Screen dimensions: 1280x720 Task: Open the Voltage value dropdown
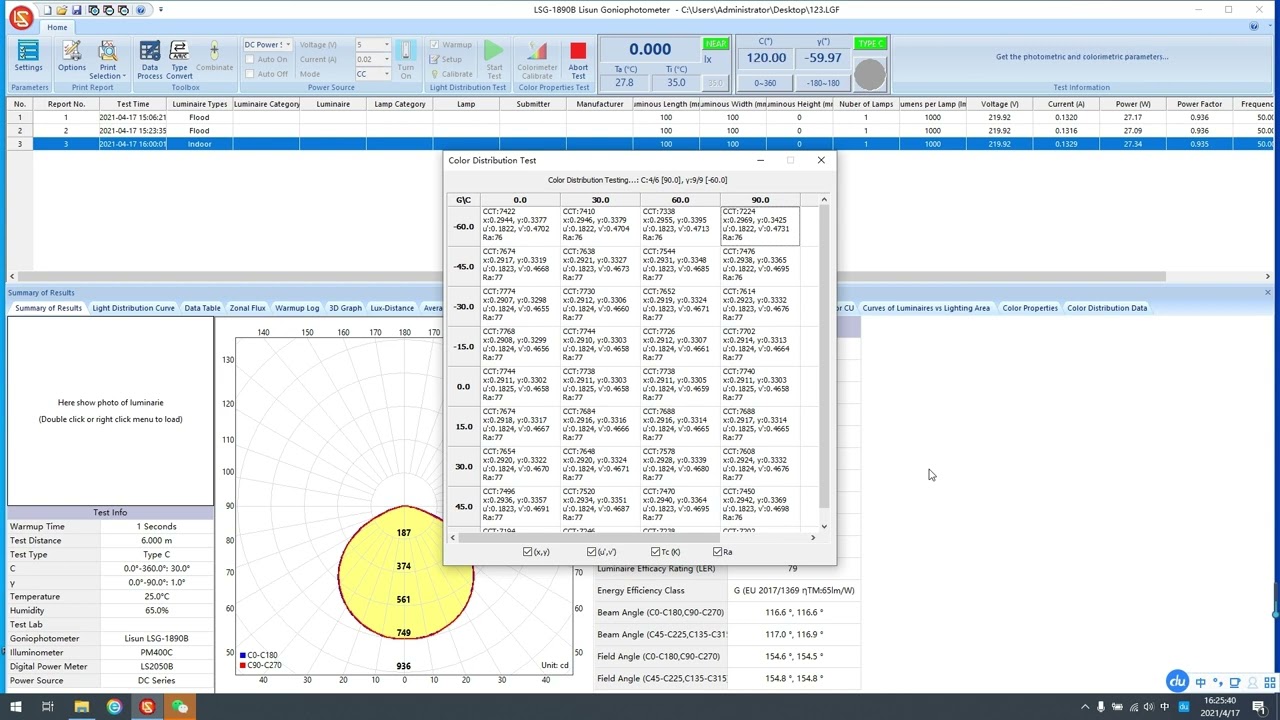pos(386,45)
